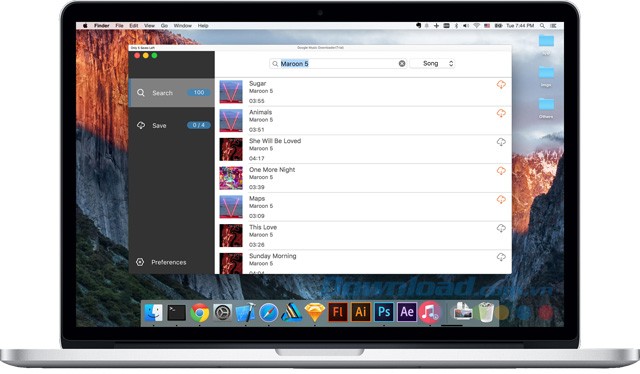
Task: Click the battery status icon
Action: (x=498, y=25)
